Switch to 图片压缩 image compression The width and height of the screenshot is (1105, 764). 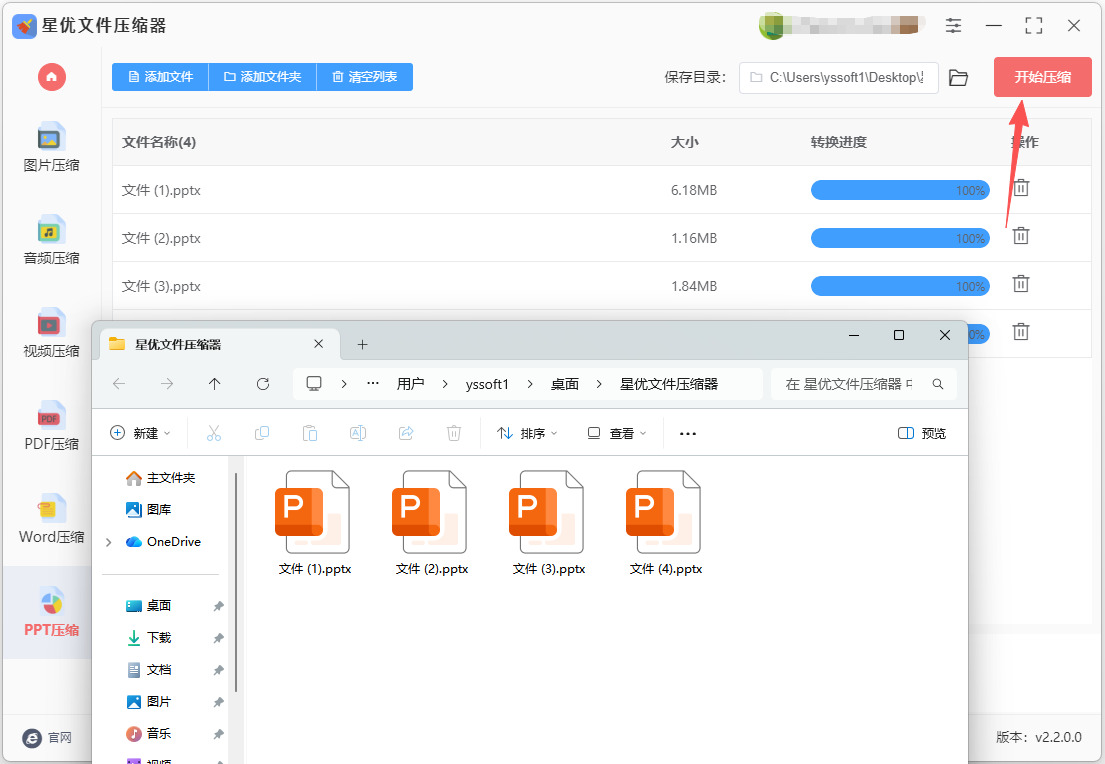point(51,147)
